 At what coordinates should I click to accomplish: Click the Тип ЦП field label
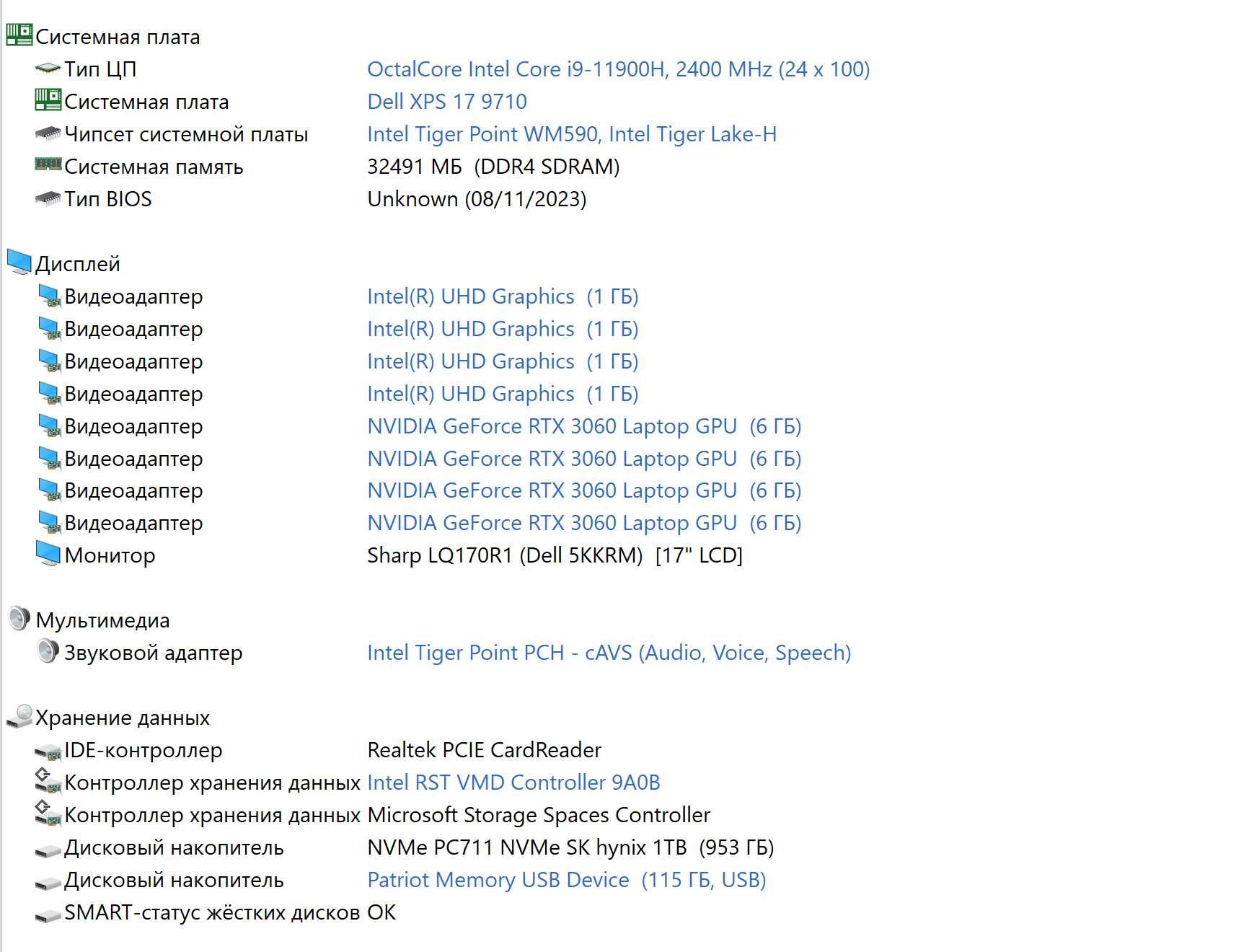(x=100, y=69)
